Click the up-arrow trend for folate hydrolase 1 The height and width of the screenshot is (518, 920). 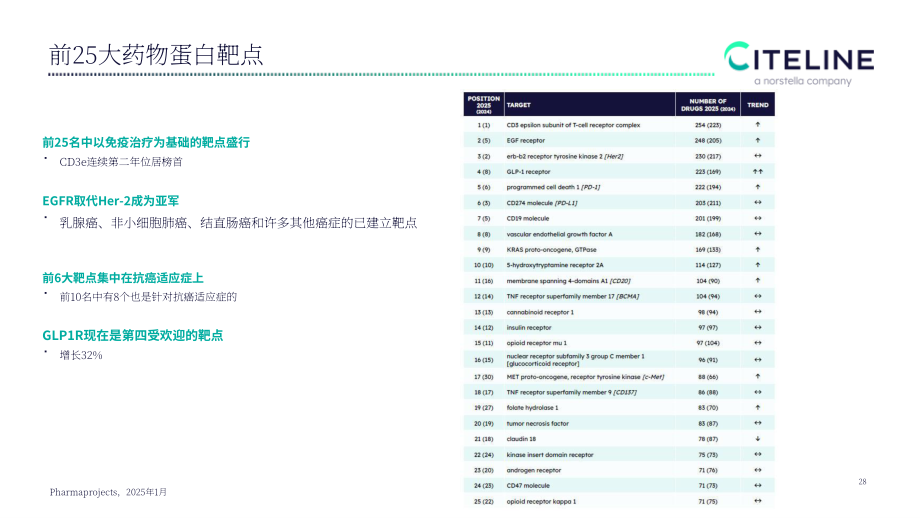[x=757, y=407]
